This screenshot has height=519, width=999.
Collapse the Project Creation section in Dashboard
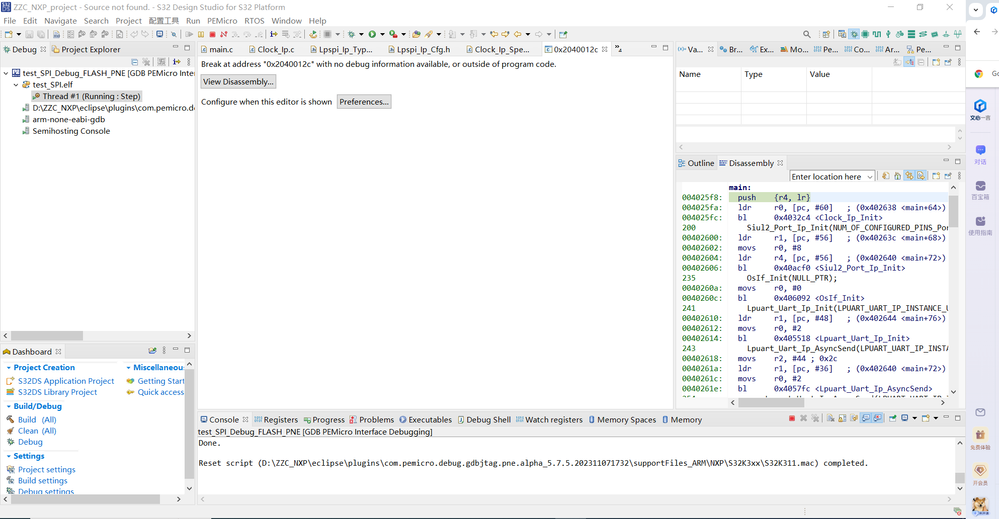pos(8,368)
